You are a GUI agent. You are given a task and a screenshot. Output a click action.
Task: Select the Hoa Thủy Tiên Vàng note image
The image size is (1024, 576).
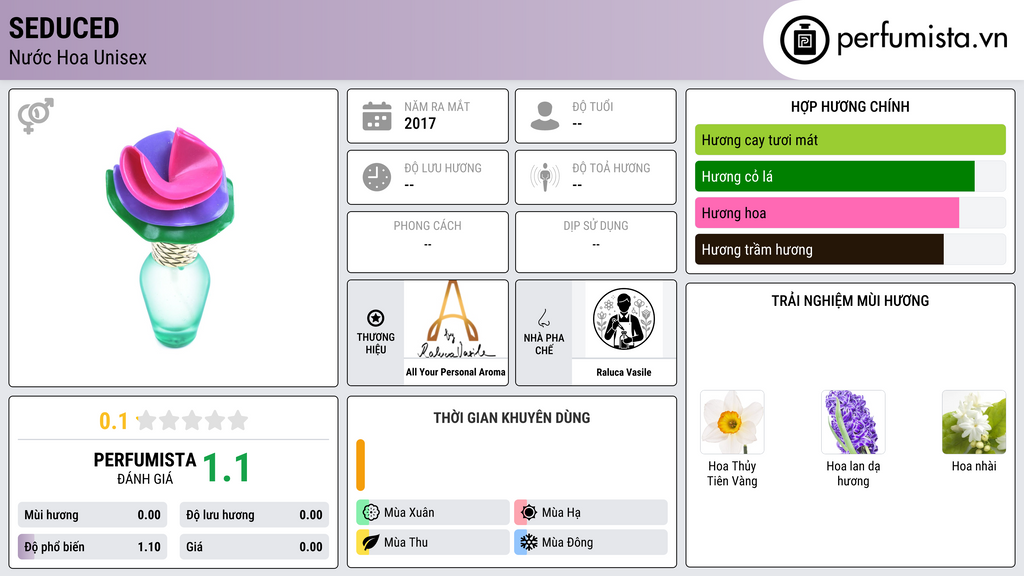(732, 422)
